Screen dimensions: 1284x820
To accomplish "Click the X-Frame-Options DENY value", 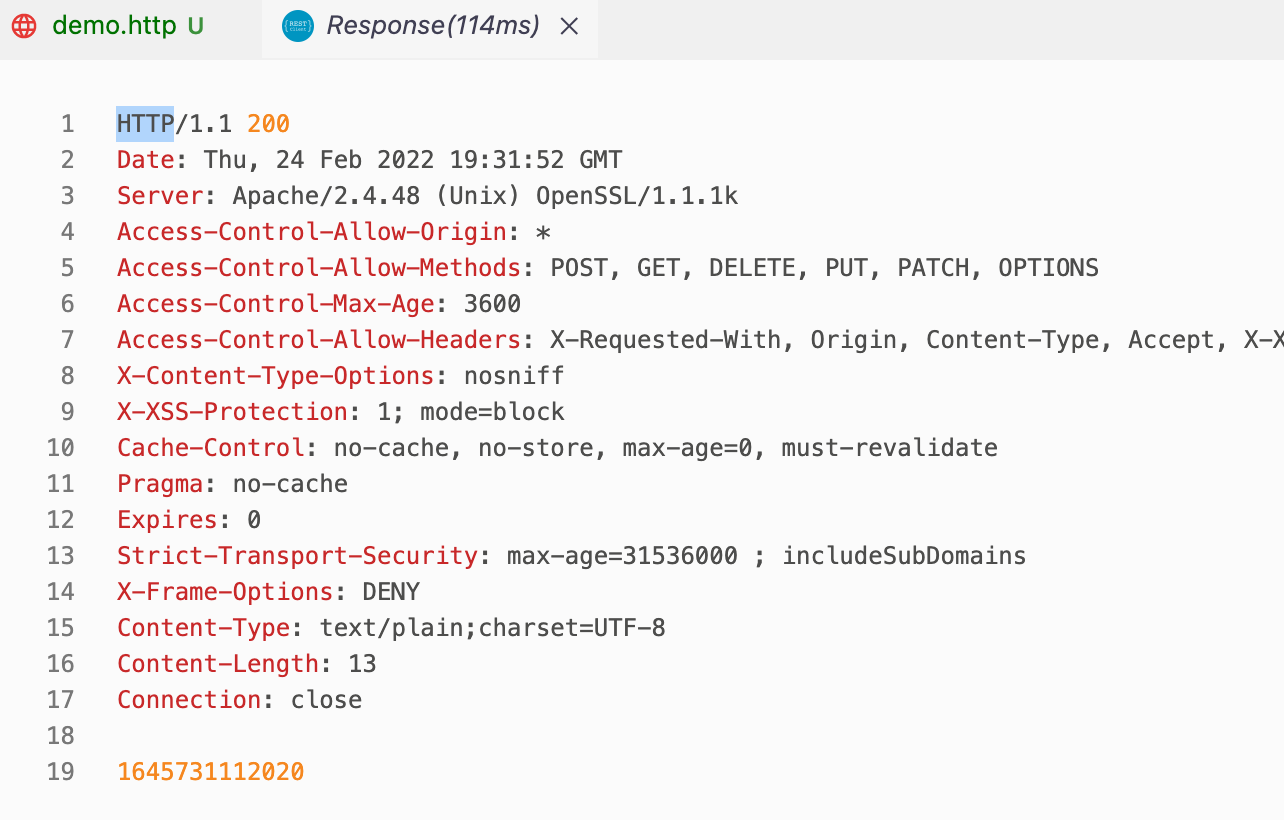I will 391,591.
